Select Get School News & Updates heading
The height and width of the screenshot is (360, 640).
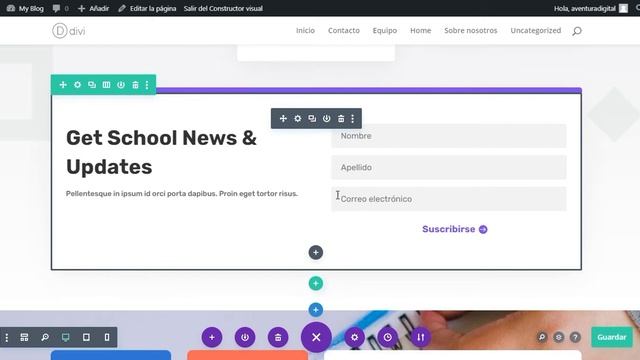click(162, 152)
